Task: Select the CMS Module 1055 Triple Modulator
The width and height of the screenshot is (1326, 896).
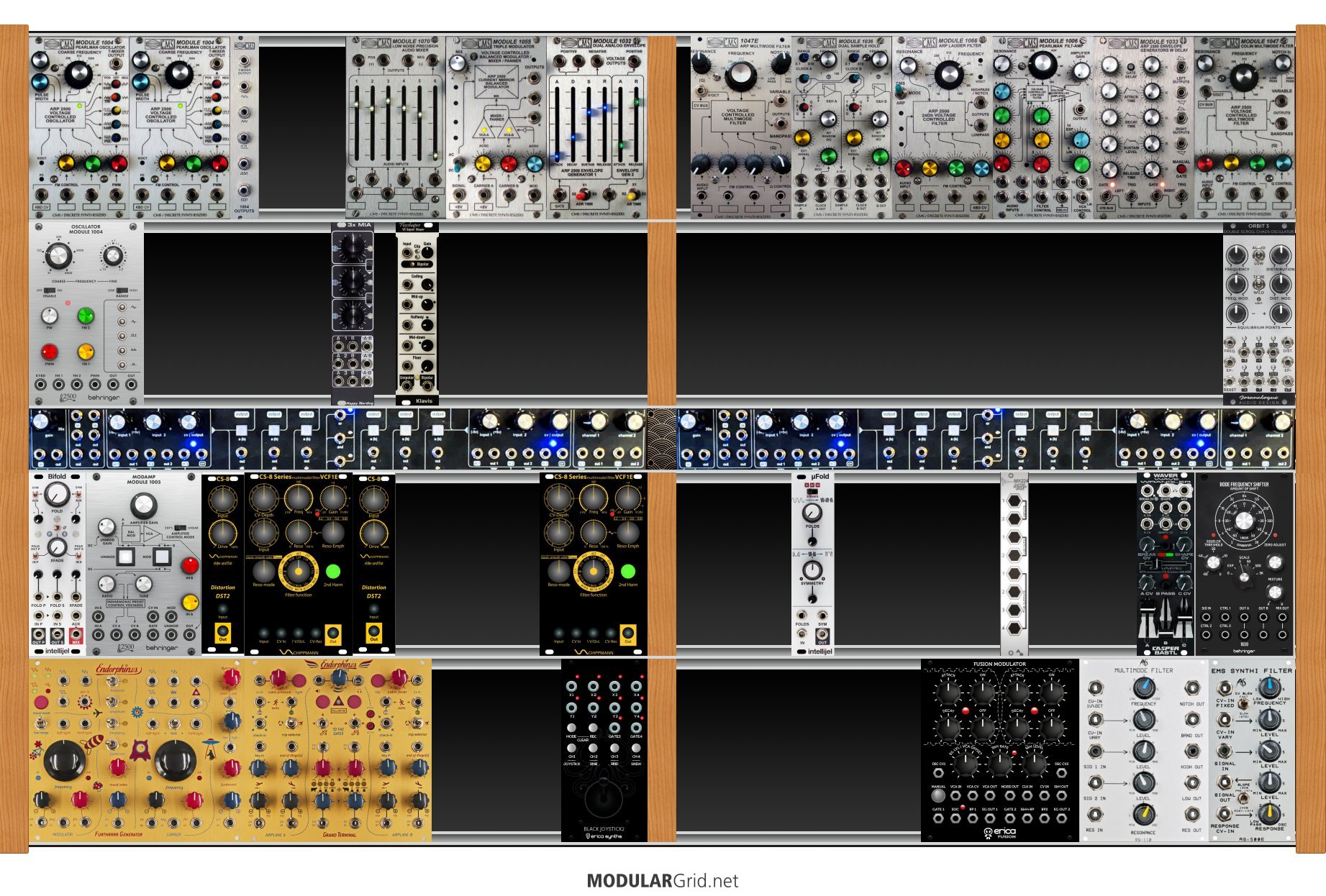Action: tap(496, 127)
